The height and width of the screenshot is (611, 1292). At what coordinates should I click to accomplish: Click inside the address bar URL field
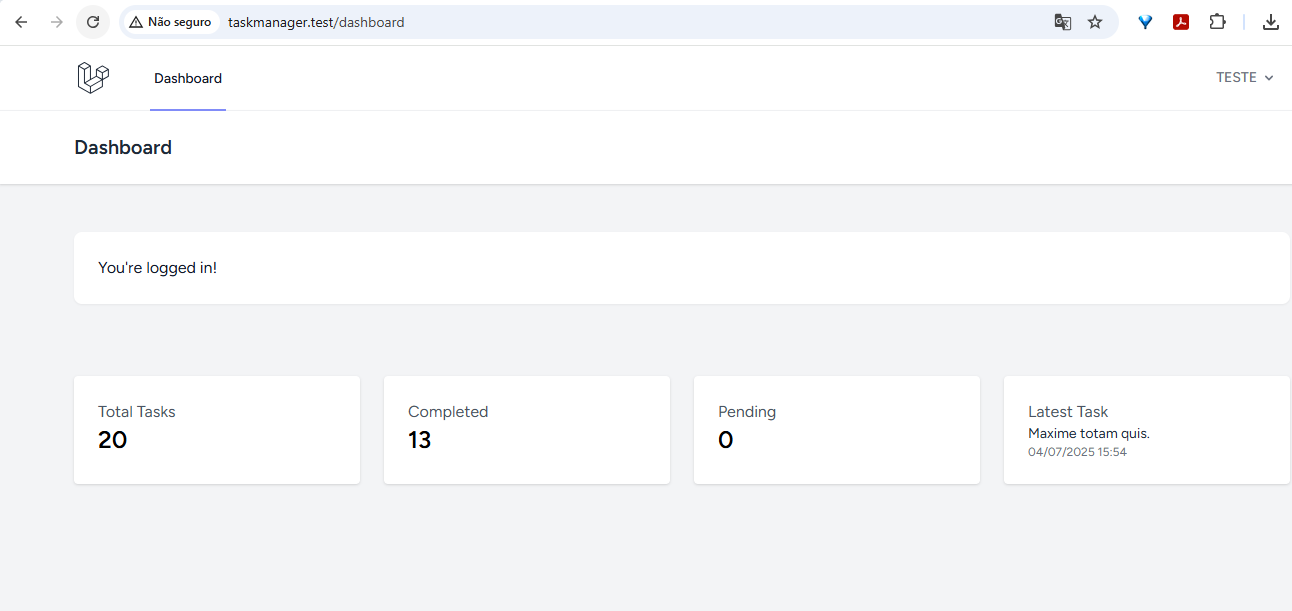pos(316,21)
